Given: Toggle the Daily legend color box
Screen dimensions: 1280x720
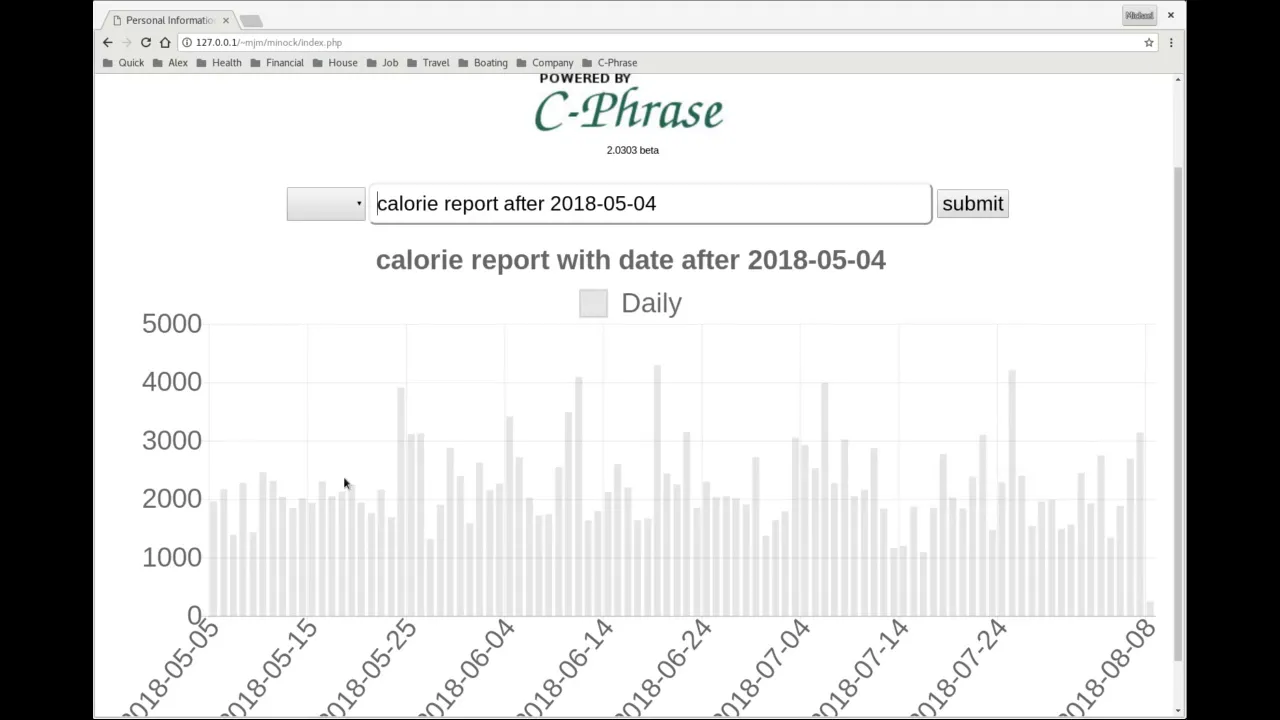Looking at the screenshot, I should point(593,303).
